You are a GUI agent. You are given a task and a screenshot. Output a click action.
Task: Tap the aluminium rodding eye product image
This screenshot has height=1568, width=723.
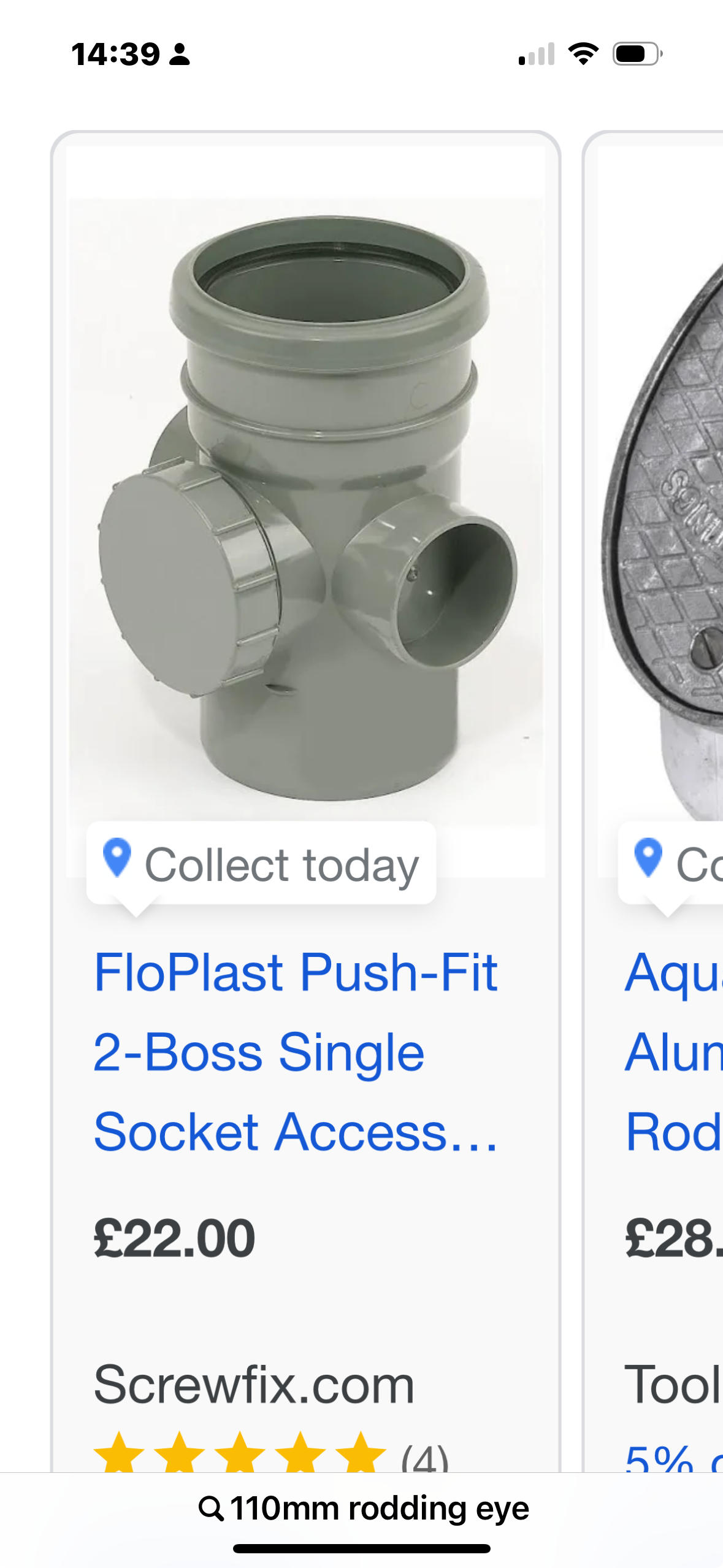pyautogui.click(x=661, y=509)
